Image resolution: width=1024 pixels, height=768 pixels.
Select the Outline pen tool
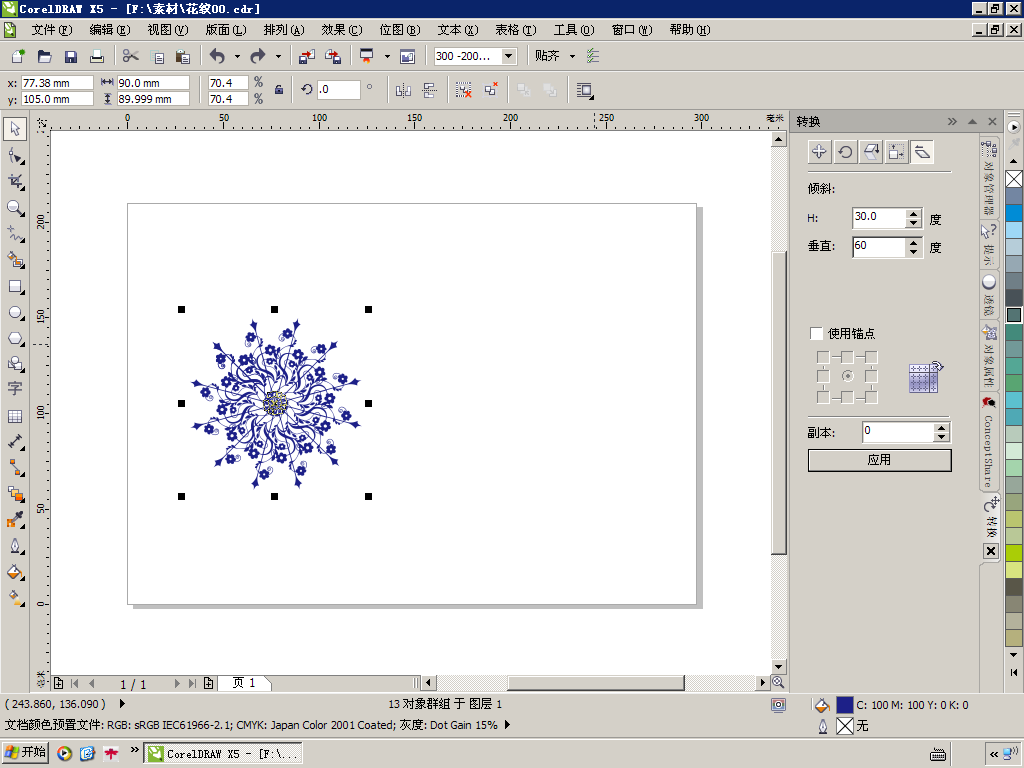click(15, 546)
